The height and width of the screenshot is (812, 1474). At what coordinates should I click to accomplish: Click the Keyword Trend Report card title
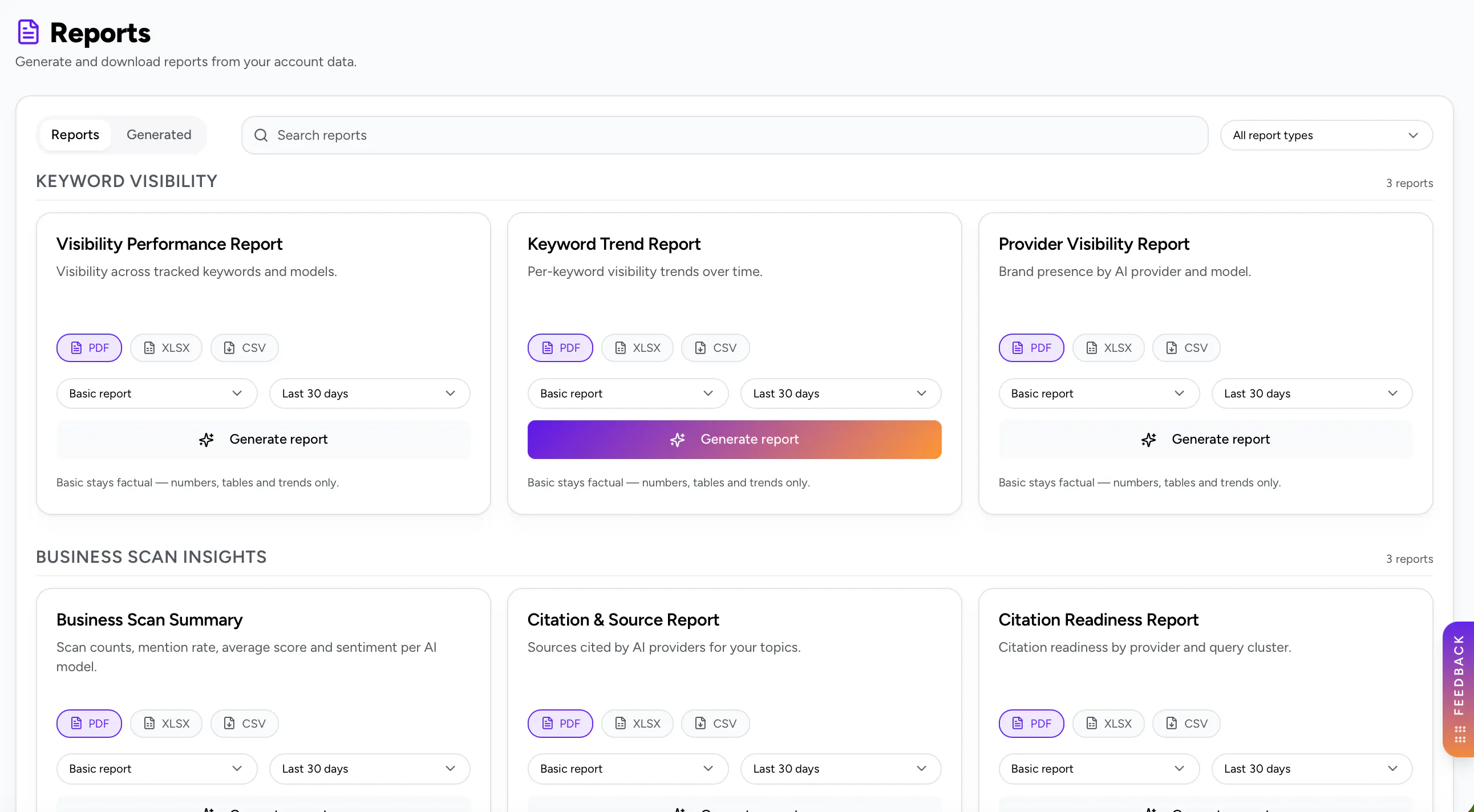tap(614, 244)
